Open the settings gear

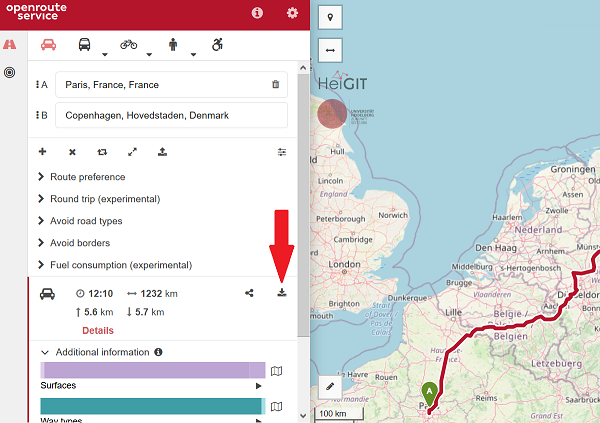292,13
